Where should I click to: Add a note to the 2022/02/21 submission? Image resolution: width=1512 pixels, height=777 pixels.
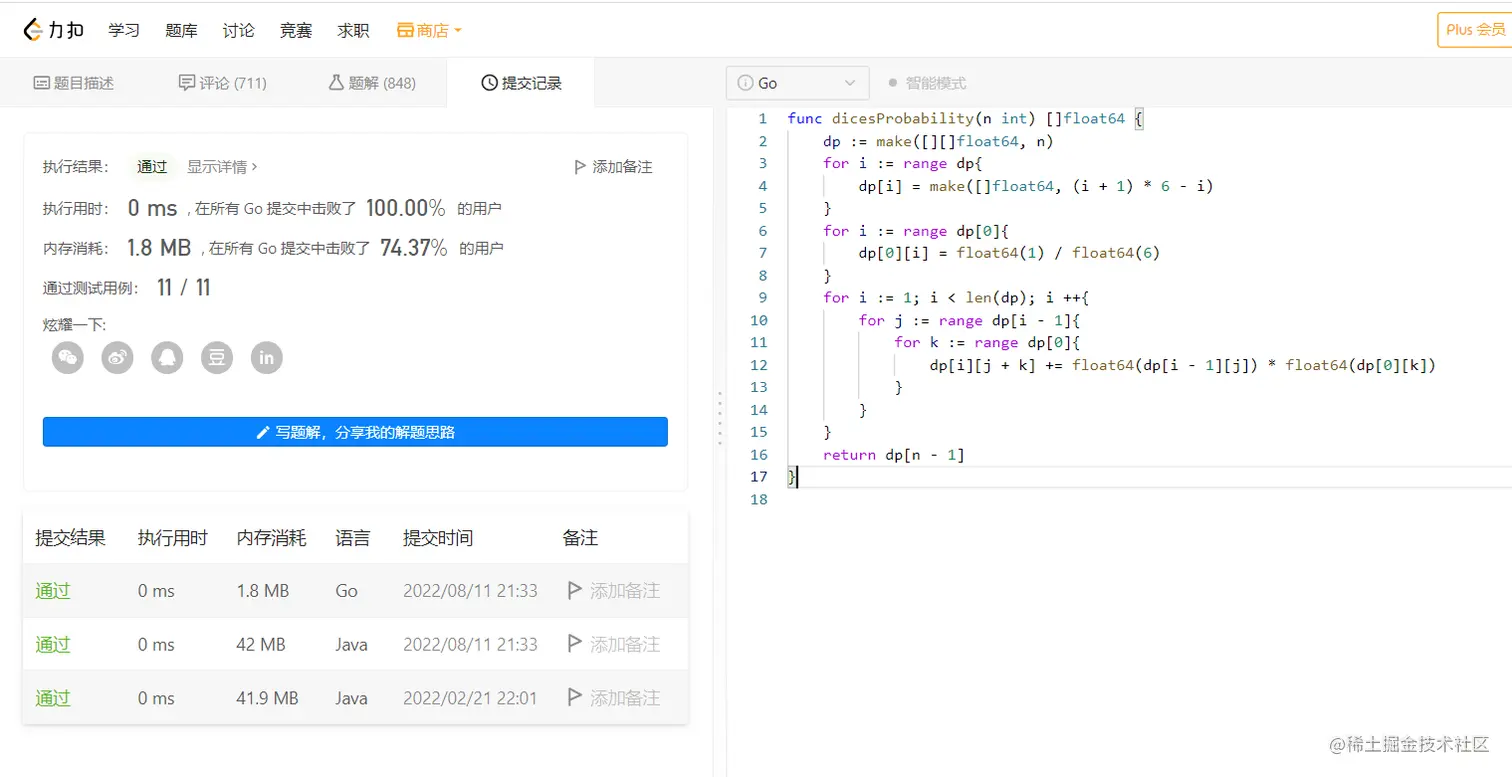[613, 698]
